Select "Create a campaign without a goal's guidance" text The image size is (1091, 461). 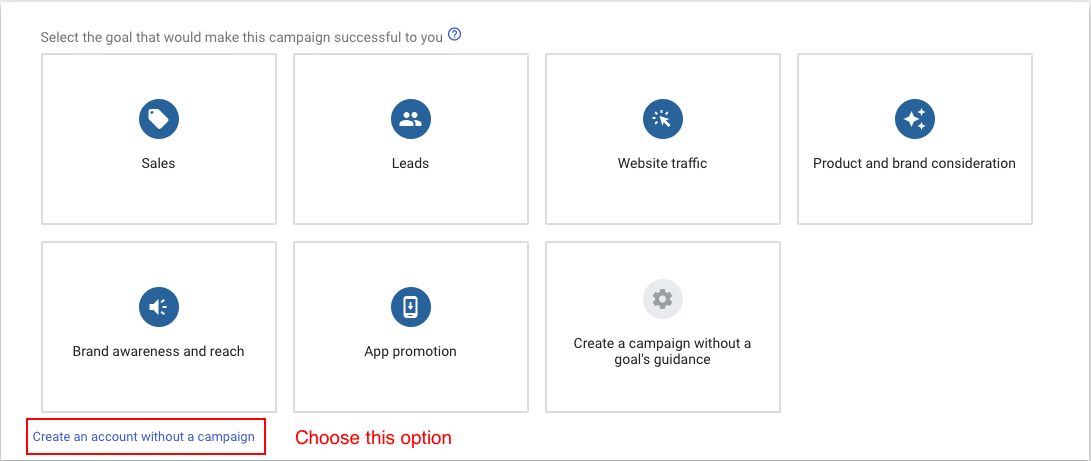(662, 351)
